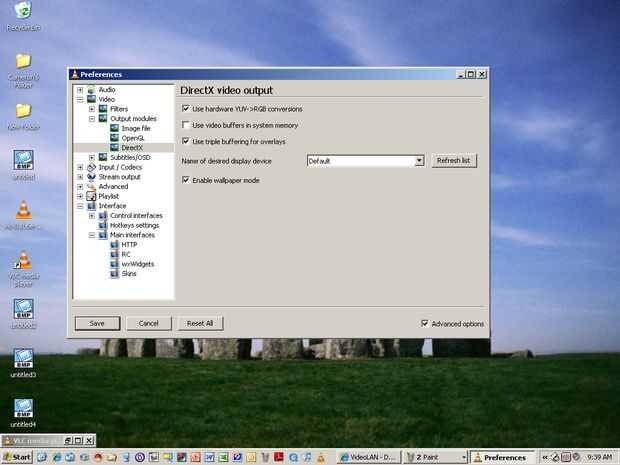Select the Advanced category icon

point(91,186)
